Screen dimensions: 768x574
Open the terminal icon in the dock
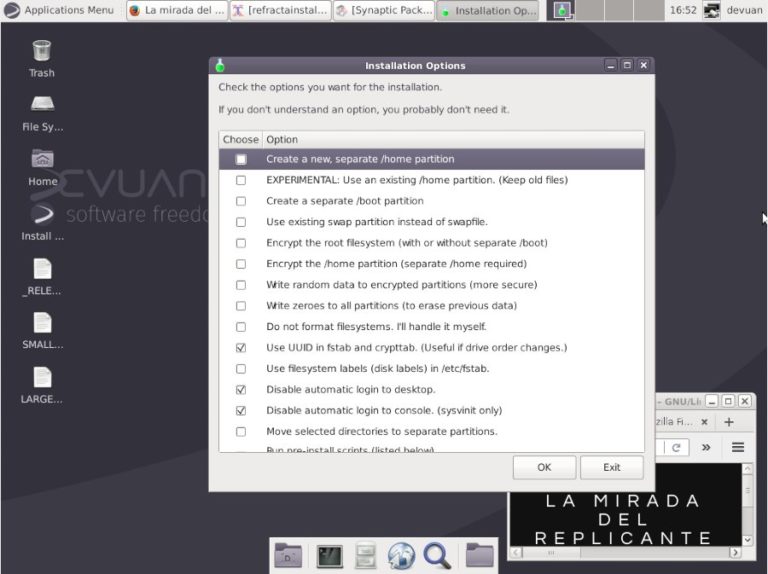(330, 556)
